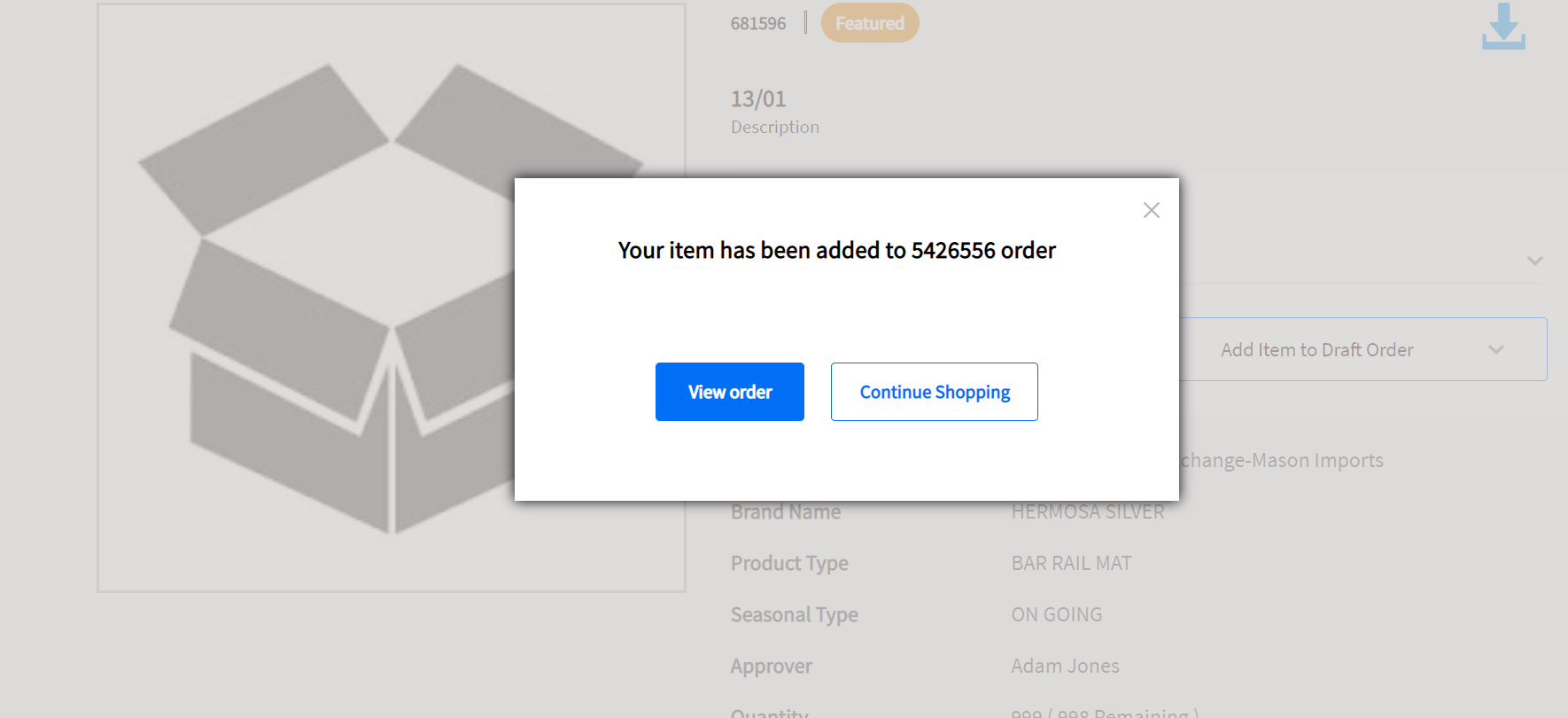The width and height of the screenshot is (1568, 718).
Task: Select the HERMOSA SILVER brand name
Action: [1088, 511]
